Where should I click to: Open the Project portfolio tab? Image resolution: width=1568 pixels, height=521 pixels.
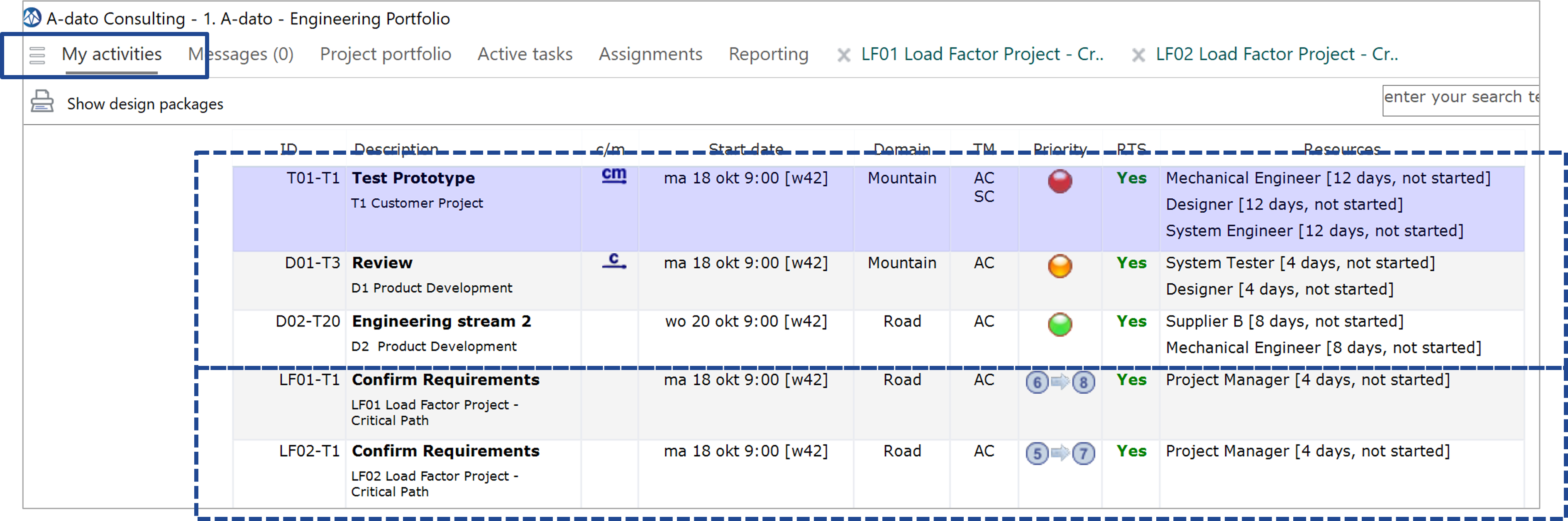(x=385, y=54)
